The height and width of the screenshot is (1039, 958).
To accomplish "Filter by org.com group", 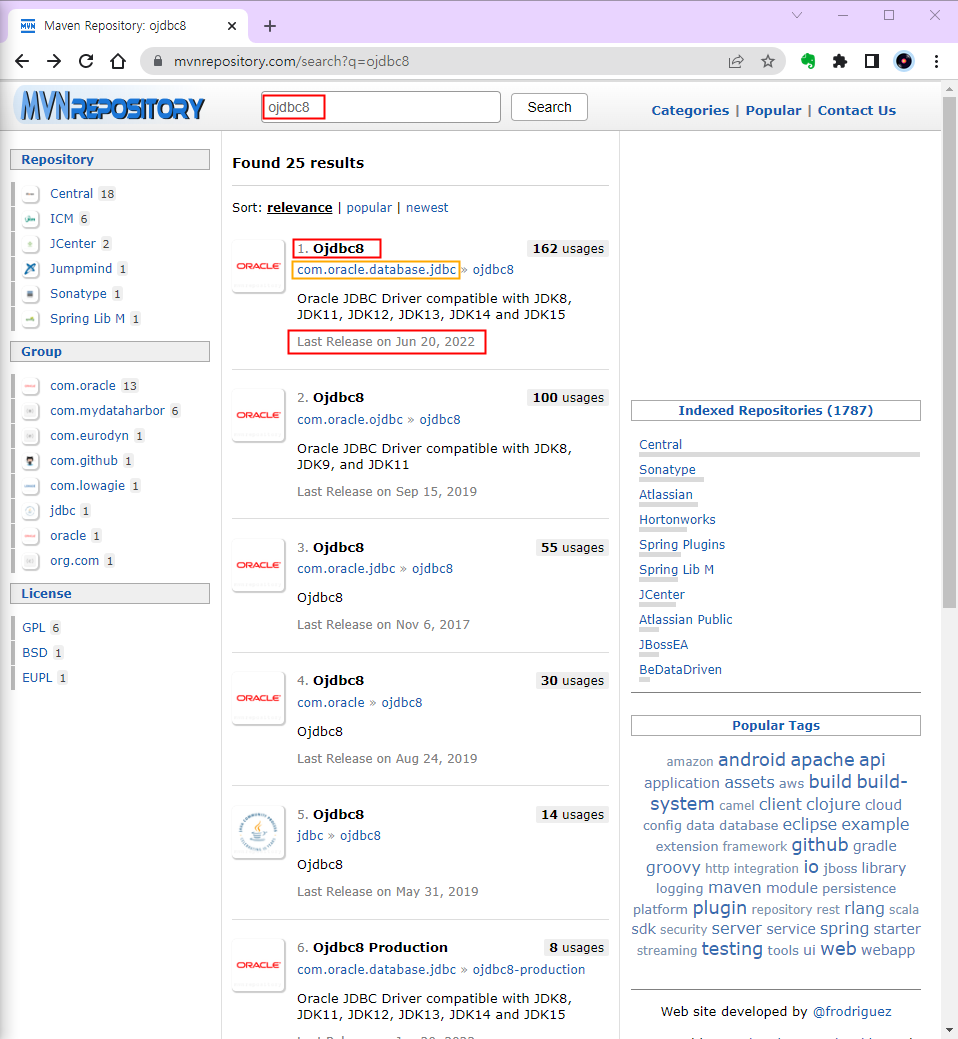I will [x=74, y=561].
